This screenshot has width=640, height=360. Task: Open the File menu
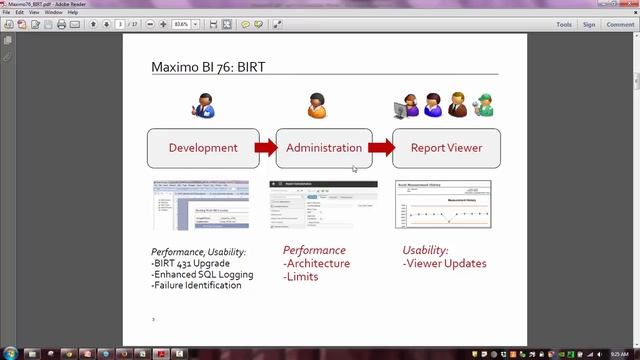(x=6, y=13)
